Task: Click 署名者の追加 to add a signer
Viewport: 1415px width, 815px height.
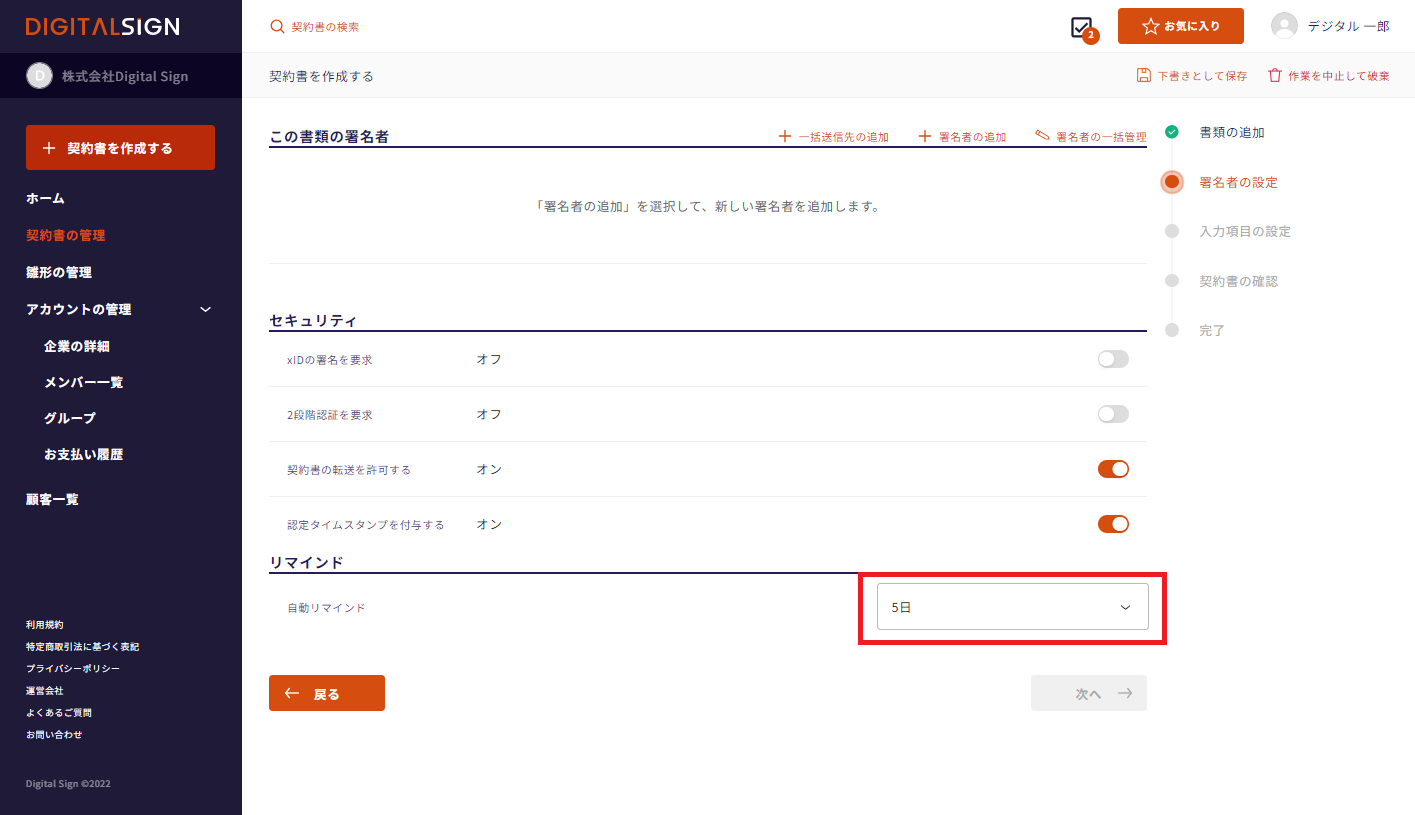Action: 962,136
